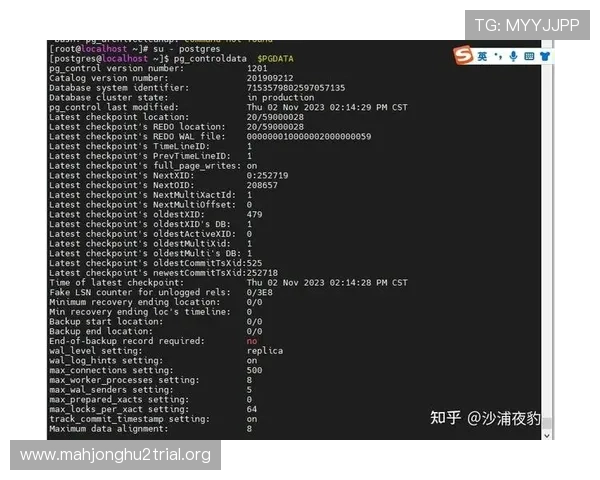Click the oldestCommitTsXid value '525'
The width and height of the screenshot is (600, 480).
[254, 263]
